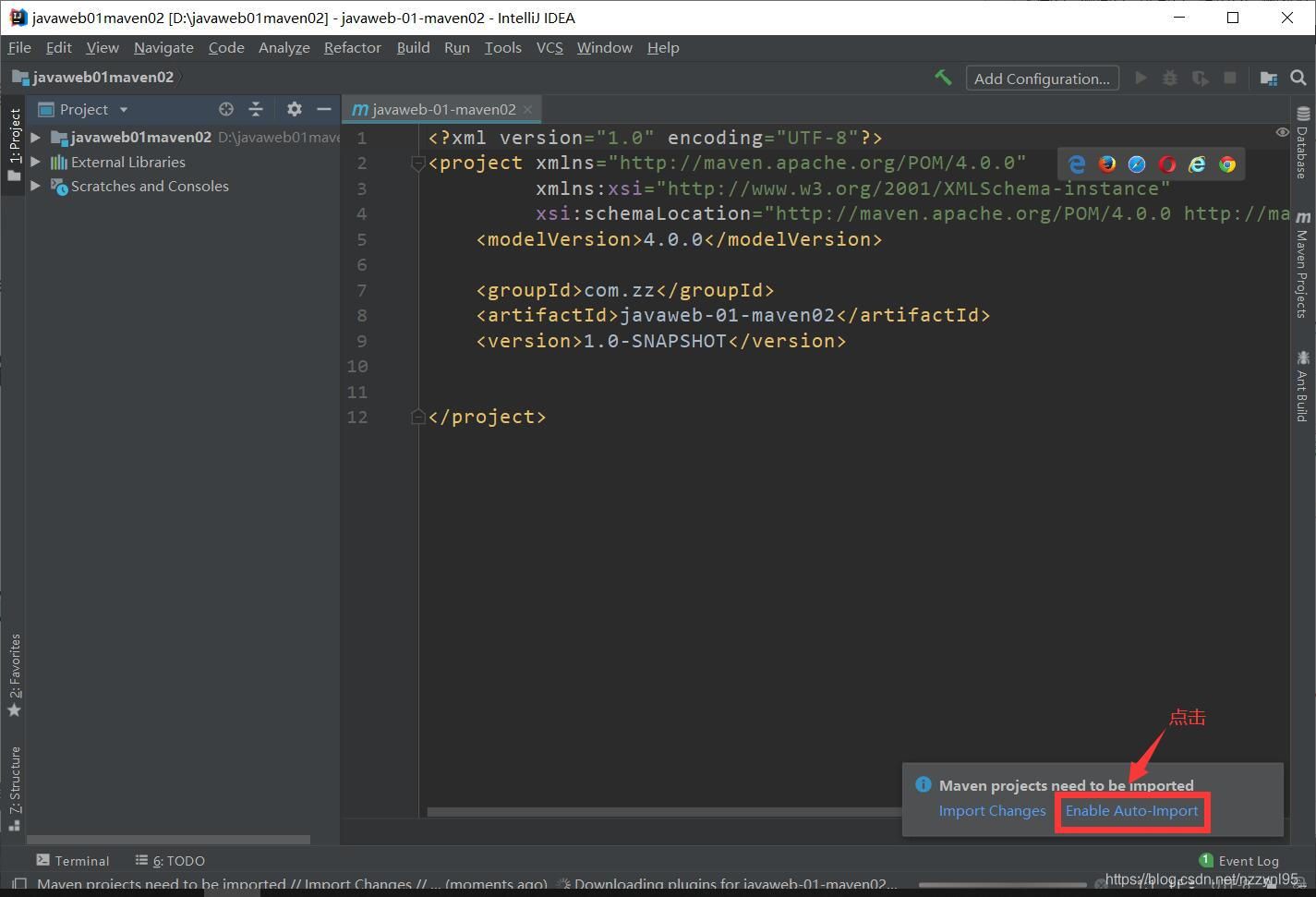Screen dimensions: 1316x897
Task: Hide the Project panel with the minus icon
Action: click(x=323, y=109)
